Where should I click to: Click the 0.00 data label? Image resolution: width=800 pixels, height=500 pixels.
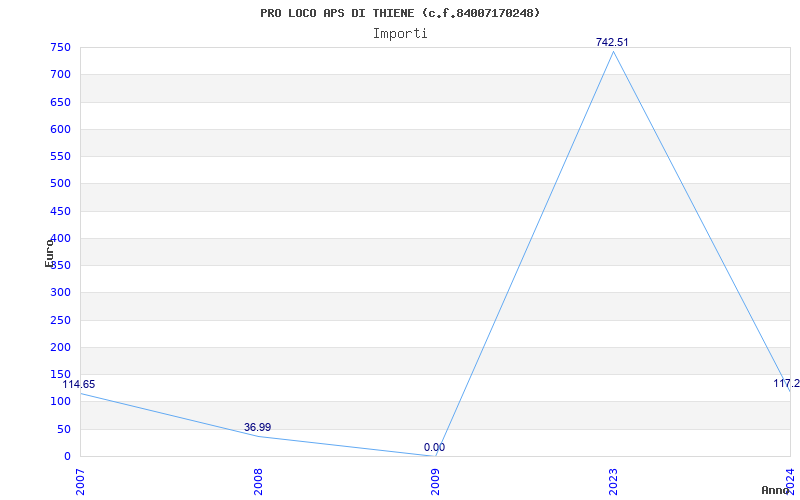pyautogui.click(x=434, y=447)
